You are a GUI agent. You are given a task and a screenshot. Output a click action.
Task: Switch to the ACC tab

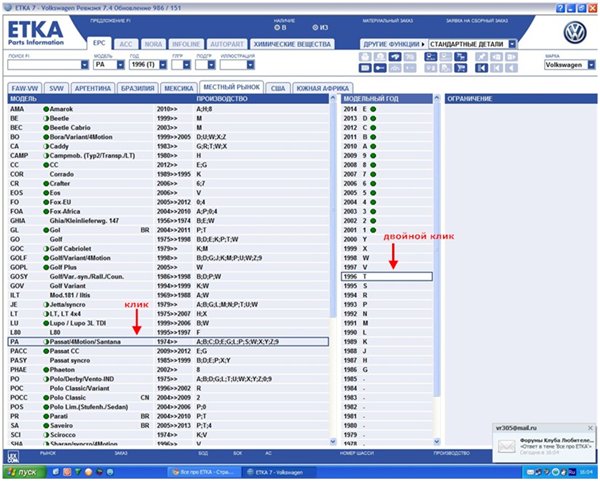[126, 44]
